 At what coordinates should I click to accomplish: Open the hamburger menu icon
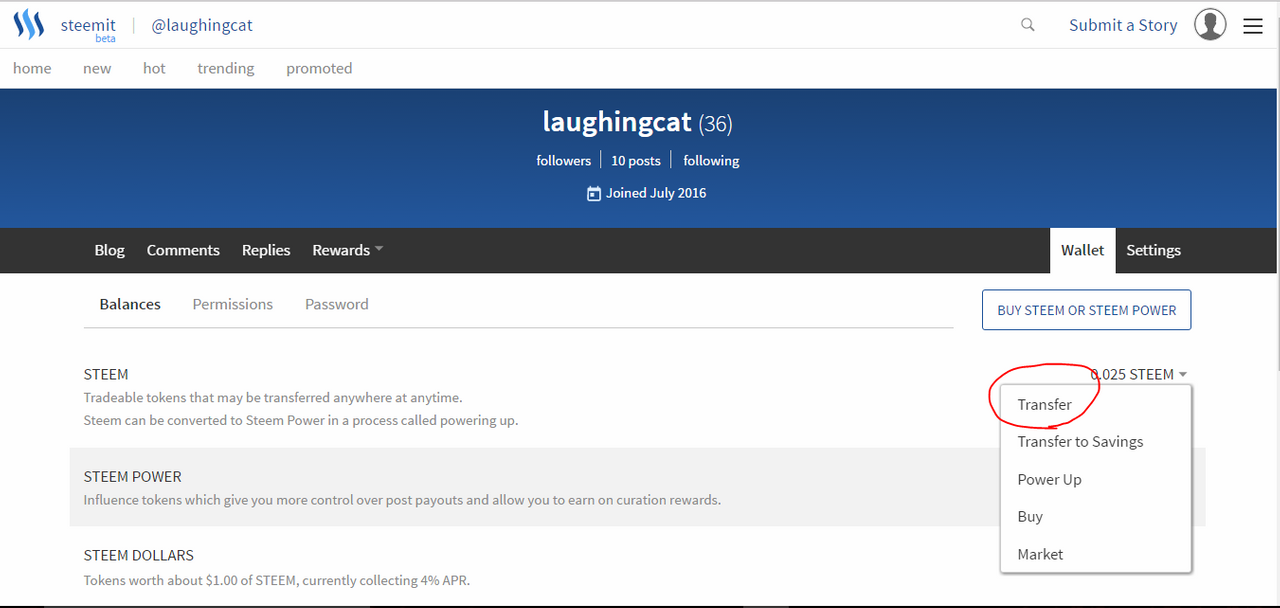pyautogui.click(x=1253, y=26)
